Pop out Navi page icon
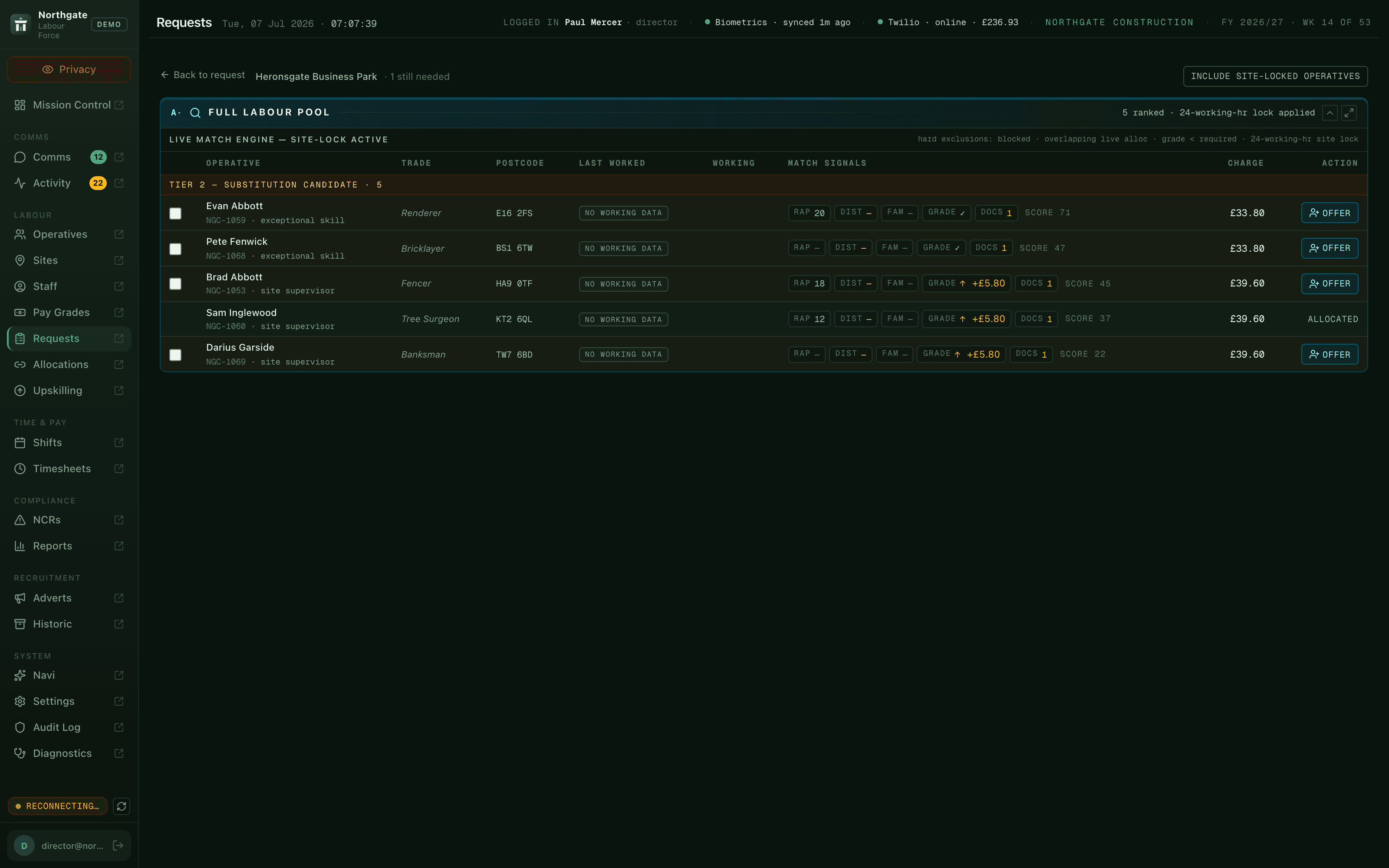 pyautogui.click(x=119, y=675)
